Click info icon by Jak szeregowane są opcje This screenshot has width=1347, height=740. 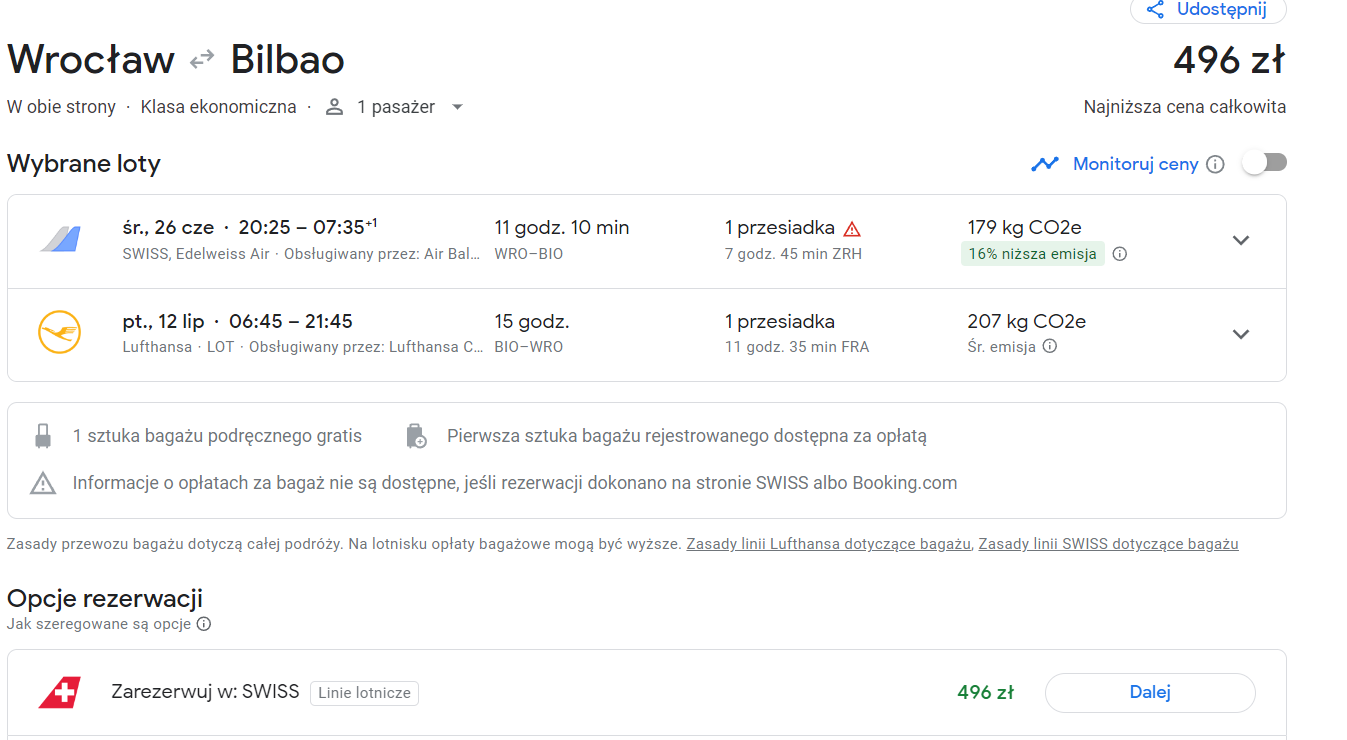click(x=204, y=624)
